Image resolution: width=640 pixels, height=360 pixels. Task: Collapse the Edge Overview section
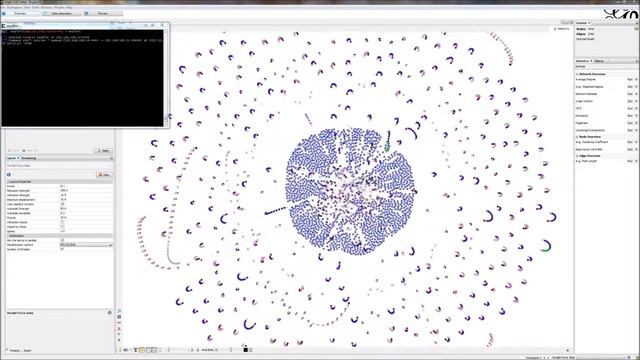577,156
